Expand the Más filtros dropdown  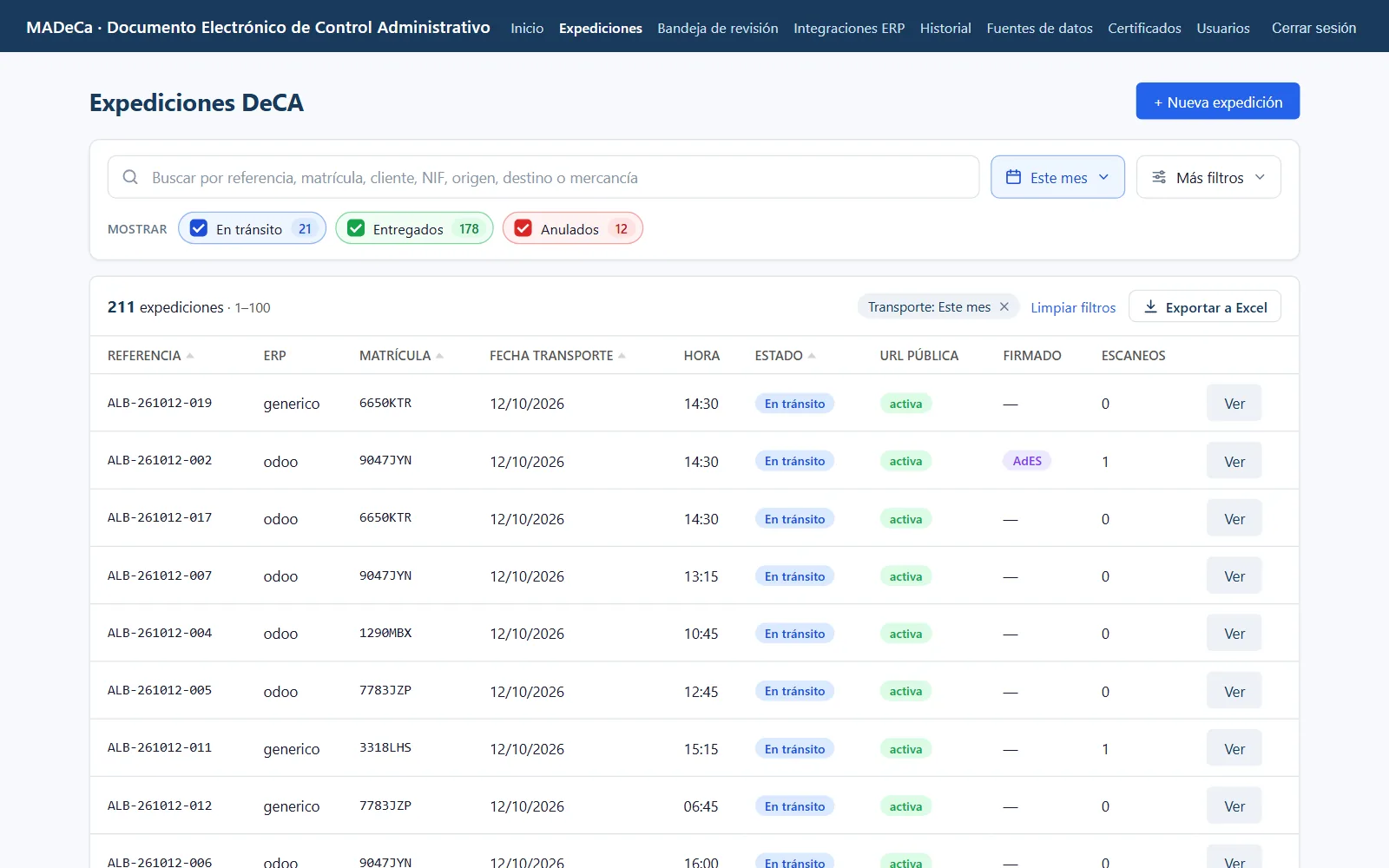tap(1208, 177)
